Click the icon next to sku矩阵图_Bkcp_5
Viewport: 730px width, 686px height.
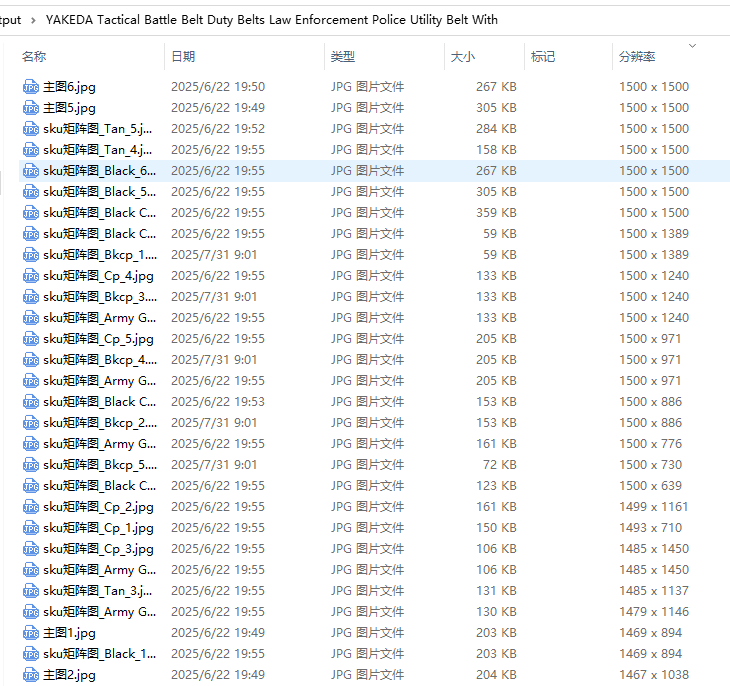pyautogui.click(x=31, y=465)
